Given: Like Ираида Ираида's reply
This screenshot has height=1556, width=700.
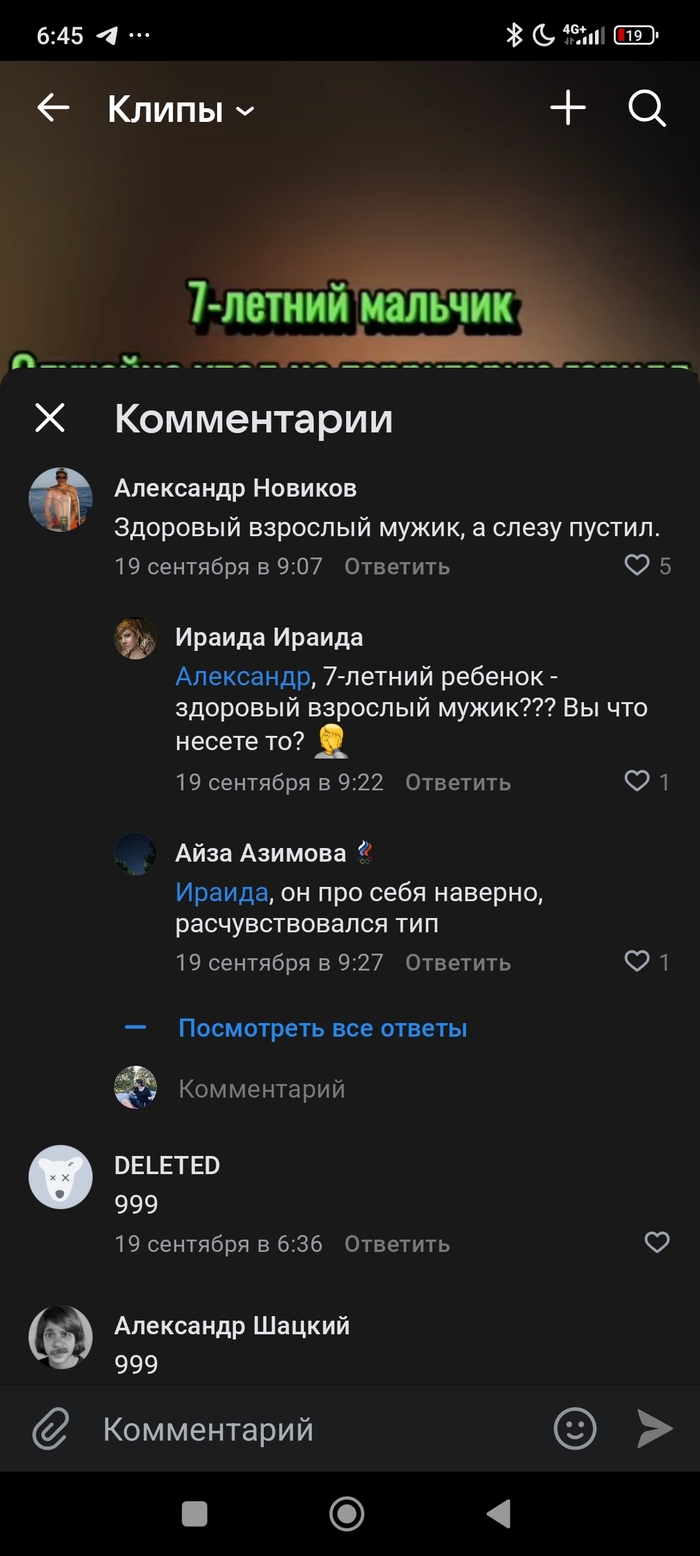Looking at the screenshot, I should click(638, 781).
